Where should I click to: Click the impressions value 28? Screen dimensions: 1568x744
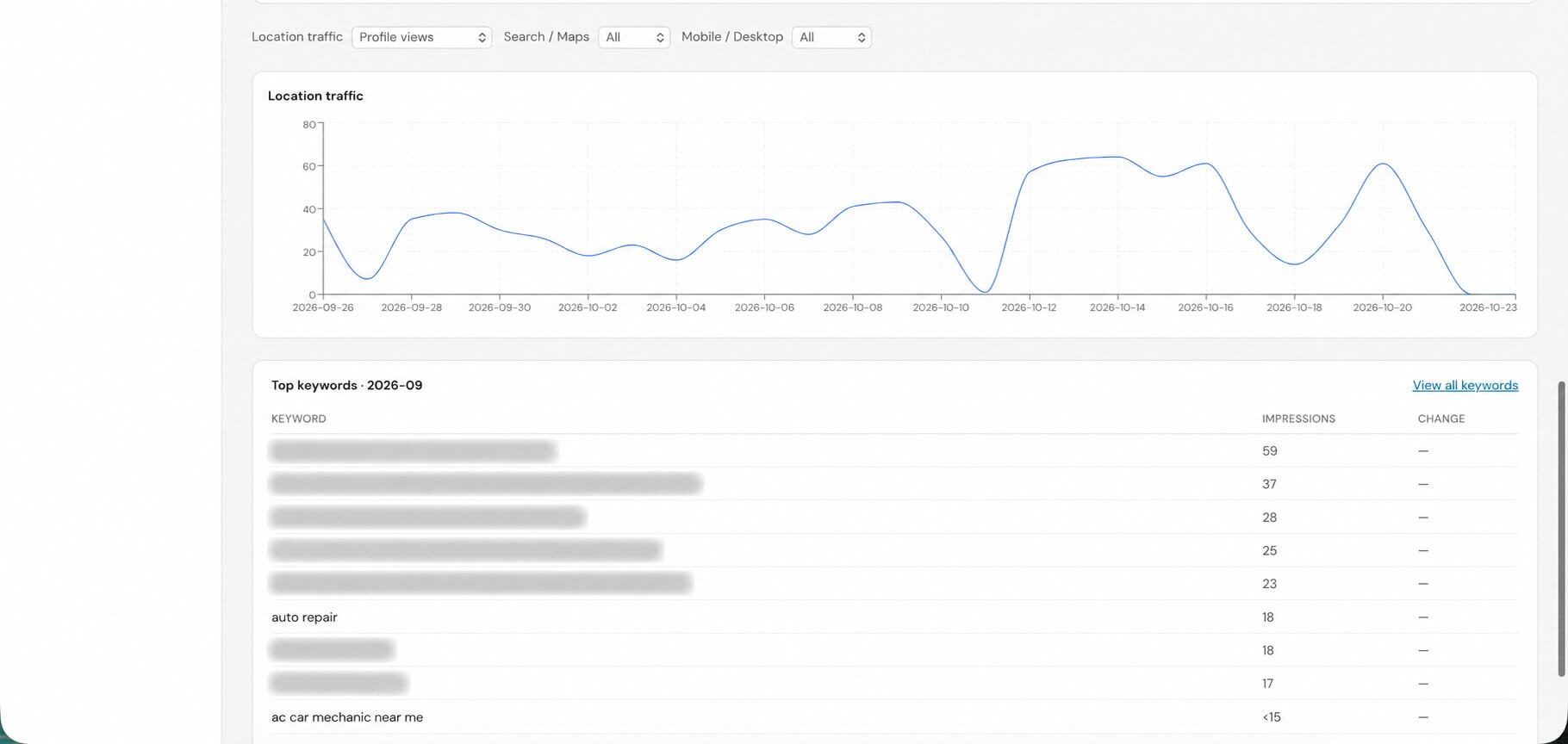(1269, 518)
